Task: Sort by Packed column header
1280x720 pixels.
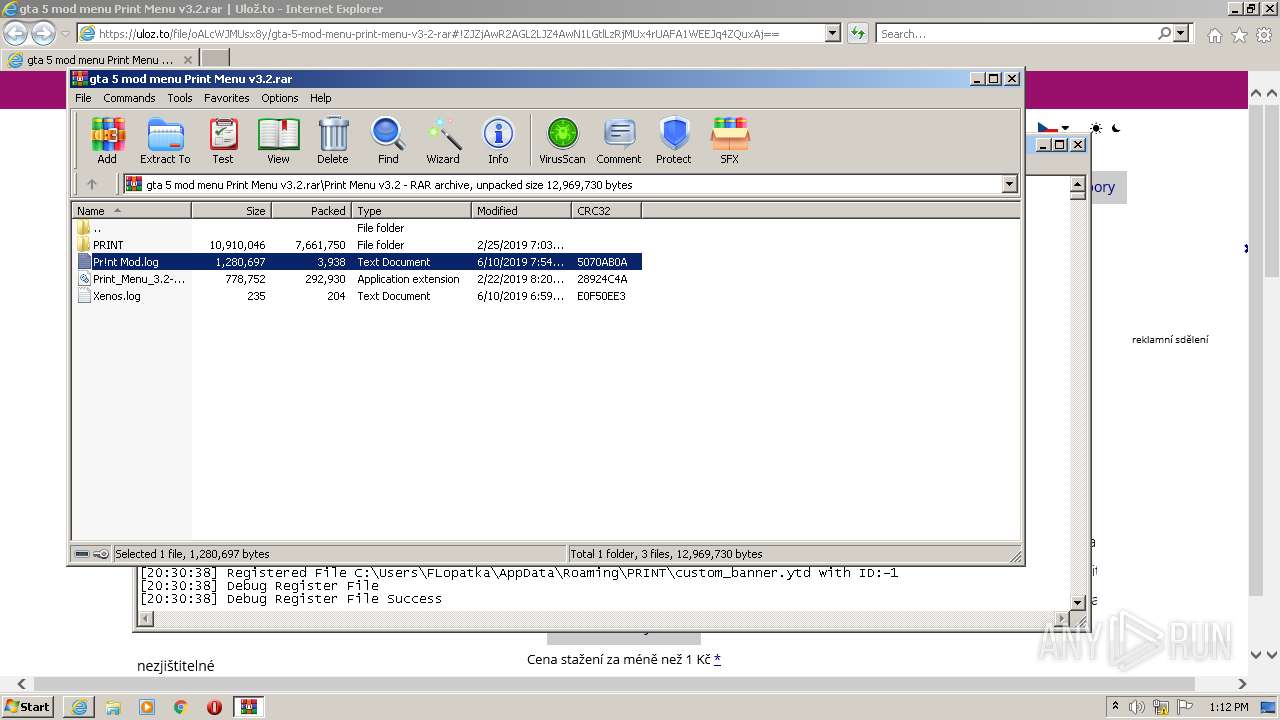Action: (311, 210)
